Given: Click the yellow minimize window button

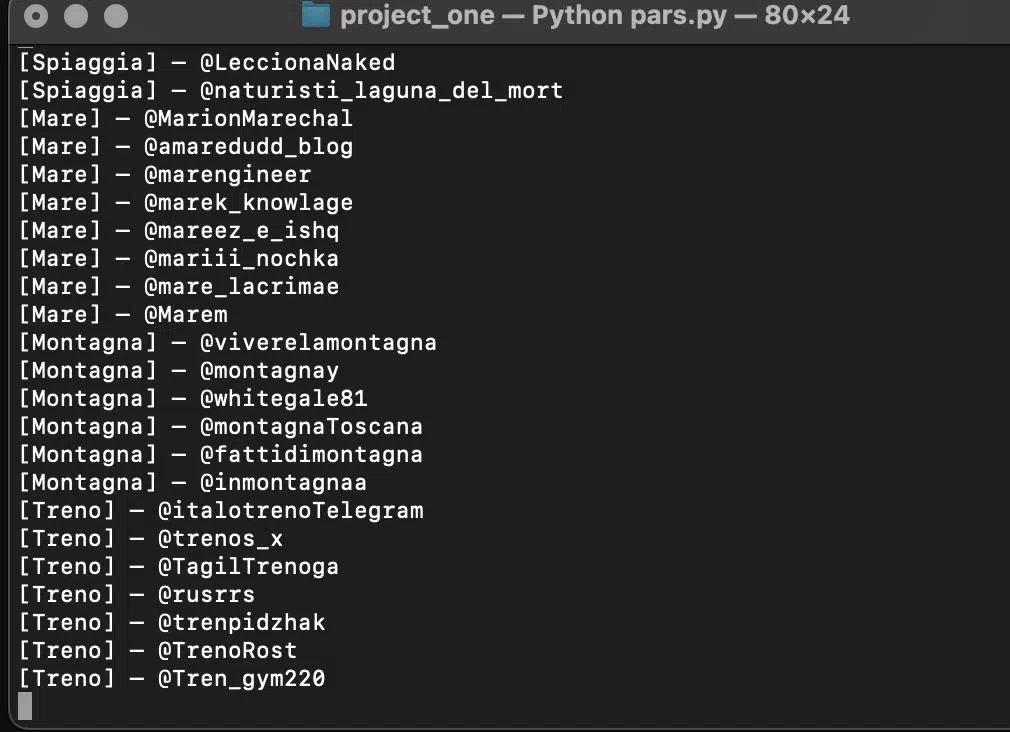Looking at the screenshot, I should click(76, 15).
